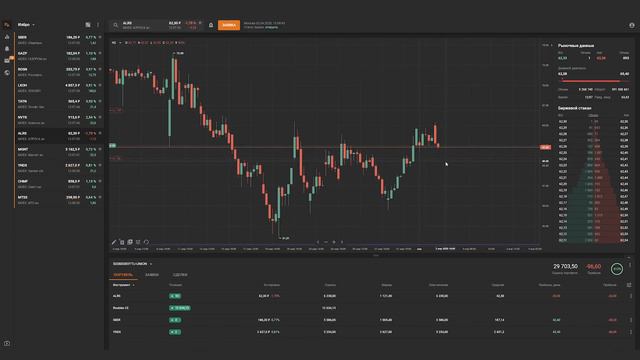Open three-dot menu for last portfolio row
Viewport: 640px width, 360px height.
pyautogui.click(x=631, y=332)
